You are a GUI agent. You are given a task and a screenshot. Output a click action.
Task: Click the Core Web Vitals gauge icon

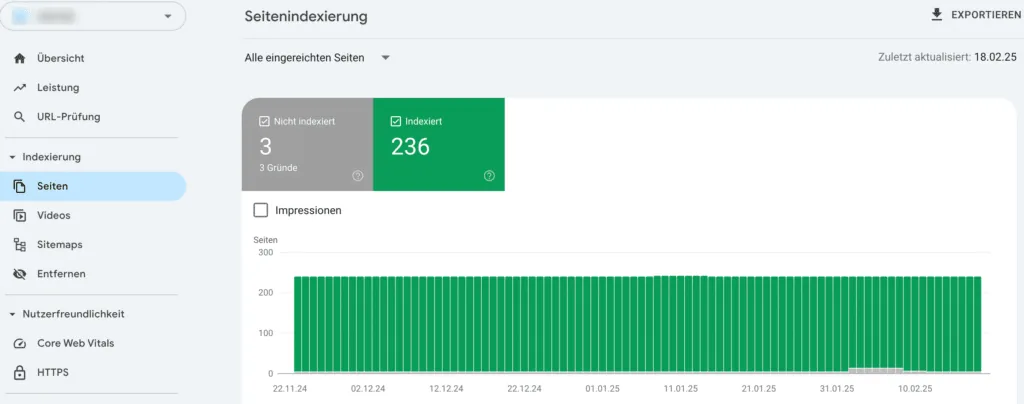20,343
